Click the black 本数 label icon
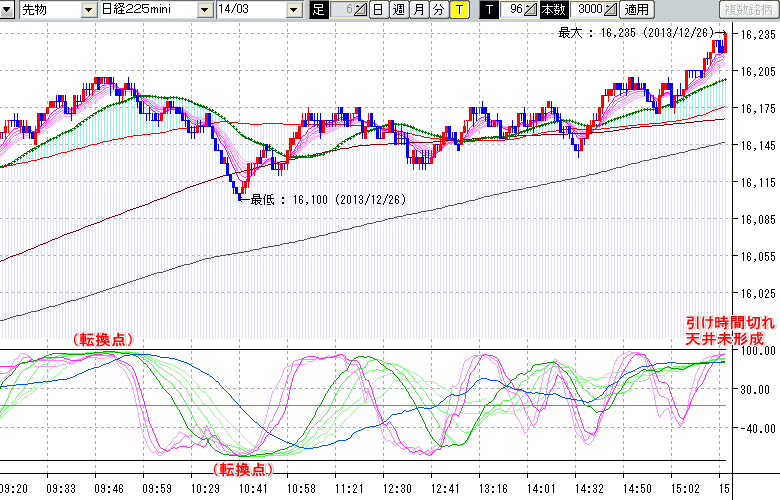 pyautogui.click(x=553, y=10)
